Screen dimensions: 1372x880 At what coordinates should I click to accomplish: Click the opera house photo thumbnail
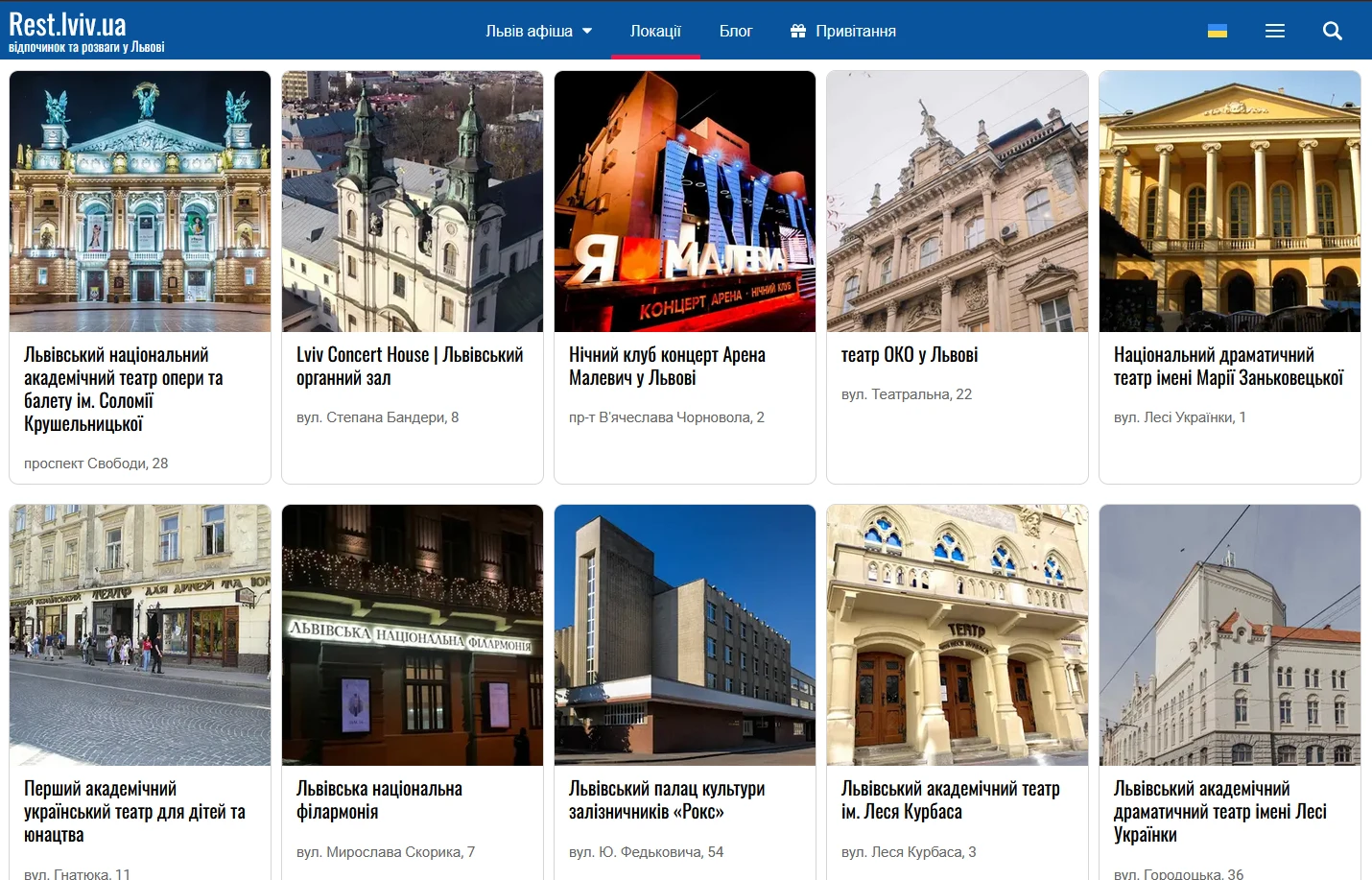click(139, 201)
